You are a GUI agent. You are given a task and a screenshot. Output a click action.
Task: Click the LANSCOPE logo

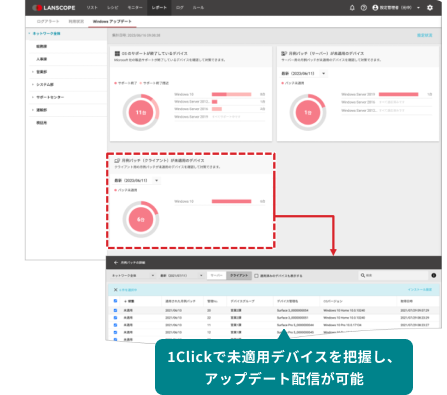[54, 8]
